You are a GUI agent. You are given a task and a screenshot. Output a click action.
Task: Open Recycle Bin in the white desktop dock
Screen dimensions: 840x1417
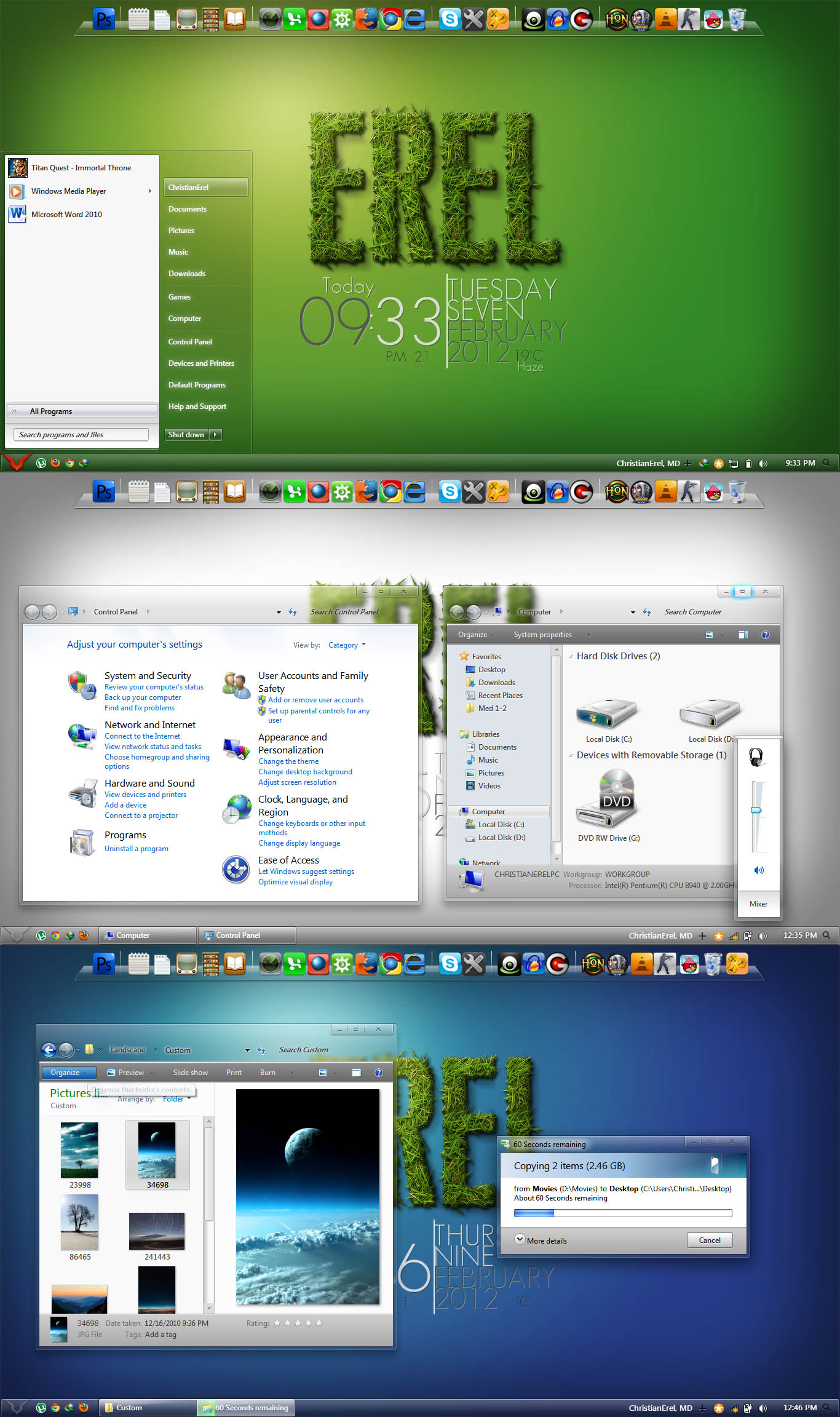(x=737, y=492)
